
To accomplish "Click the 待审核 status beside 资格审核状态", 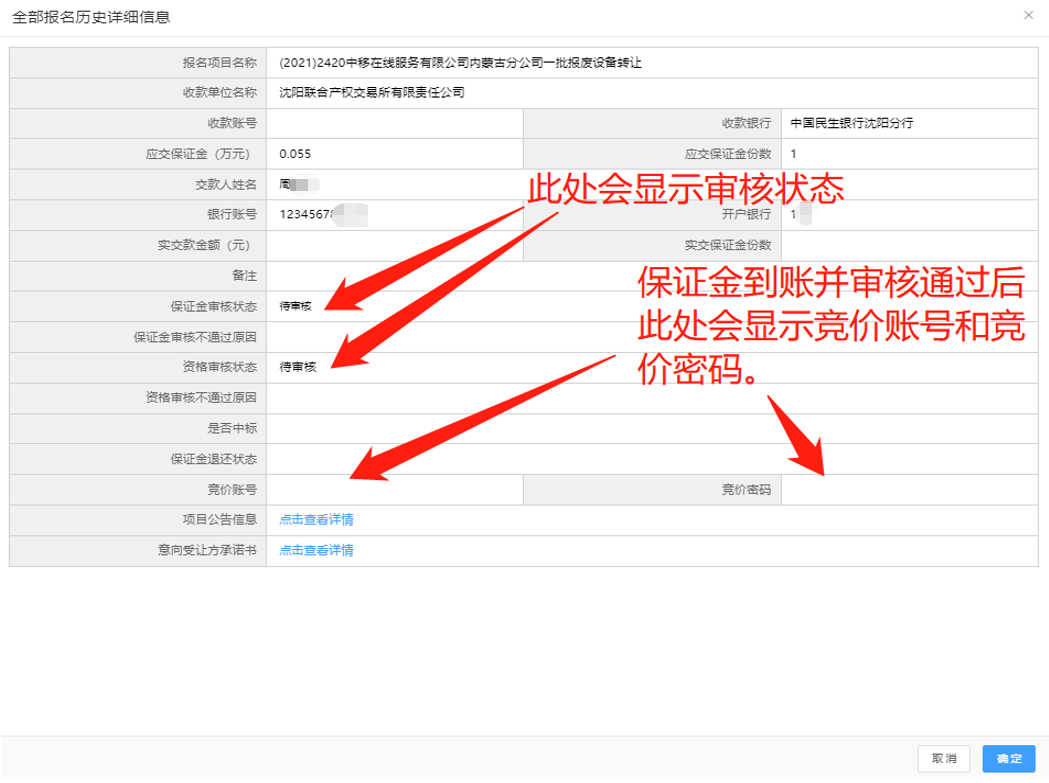I will point(297,367).
